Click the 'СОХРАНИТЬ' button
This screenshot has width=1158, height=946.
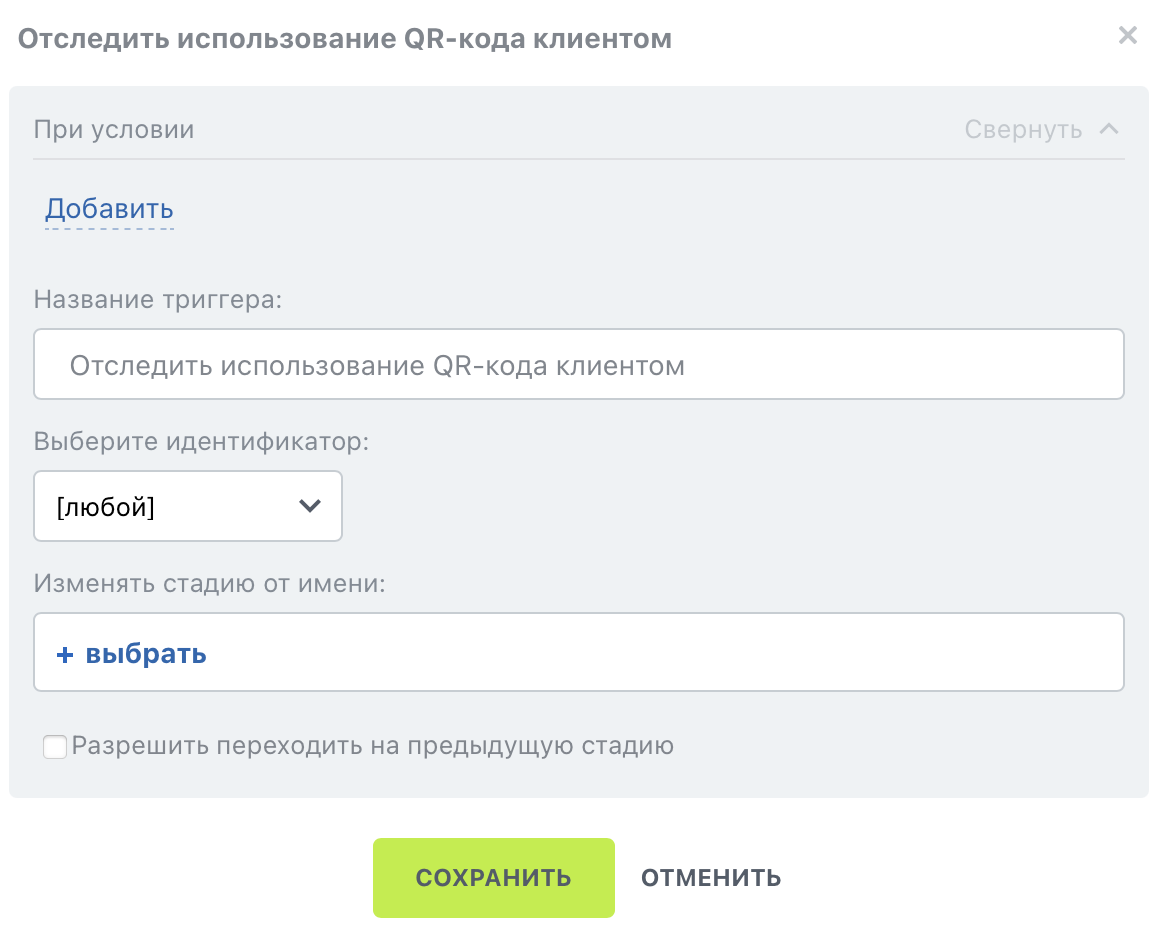coord(493,877)
